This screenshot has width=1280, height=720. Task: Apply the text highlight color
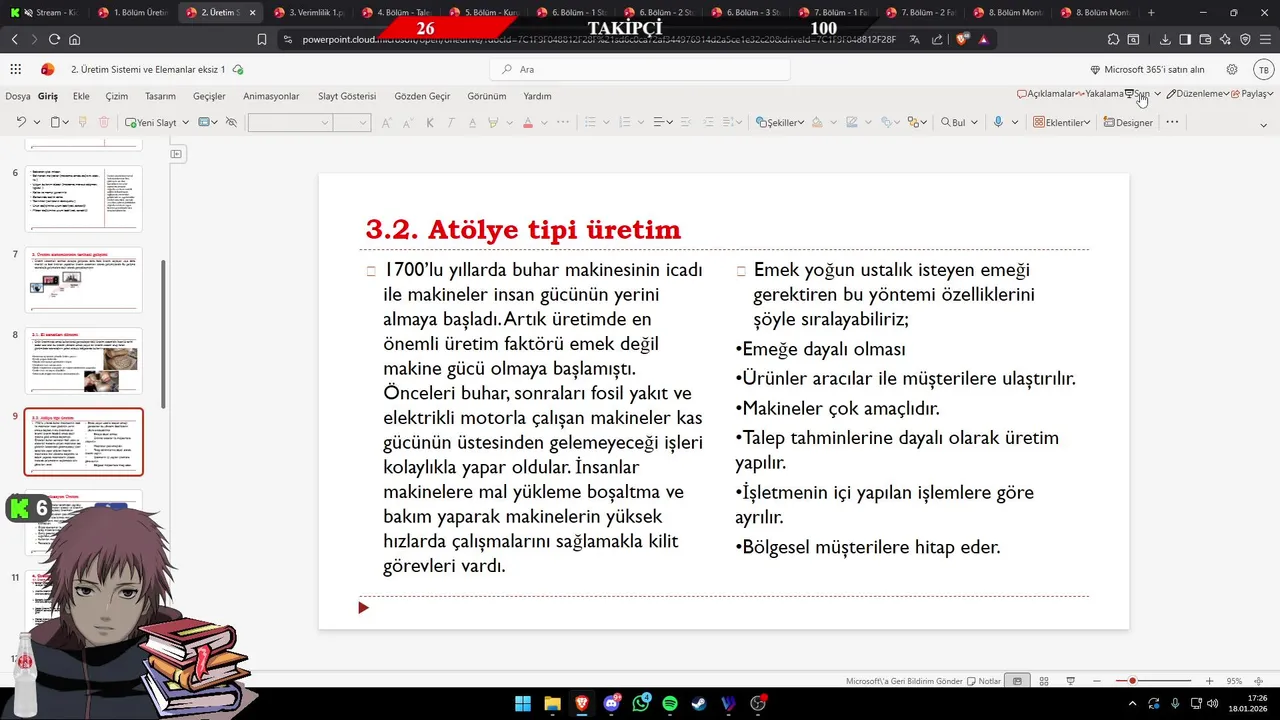point(493,122)
